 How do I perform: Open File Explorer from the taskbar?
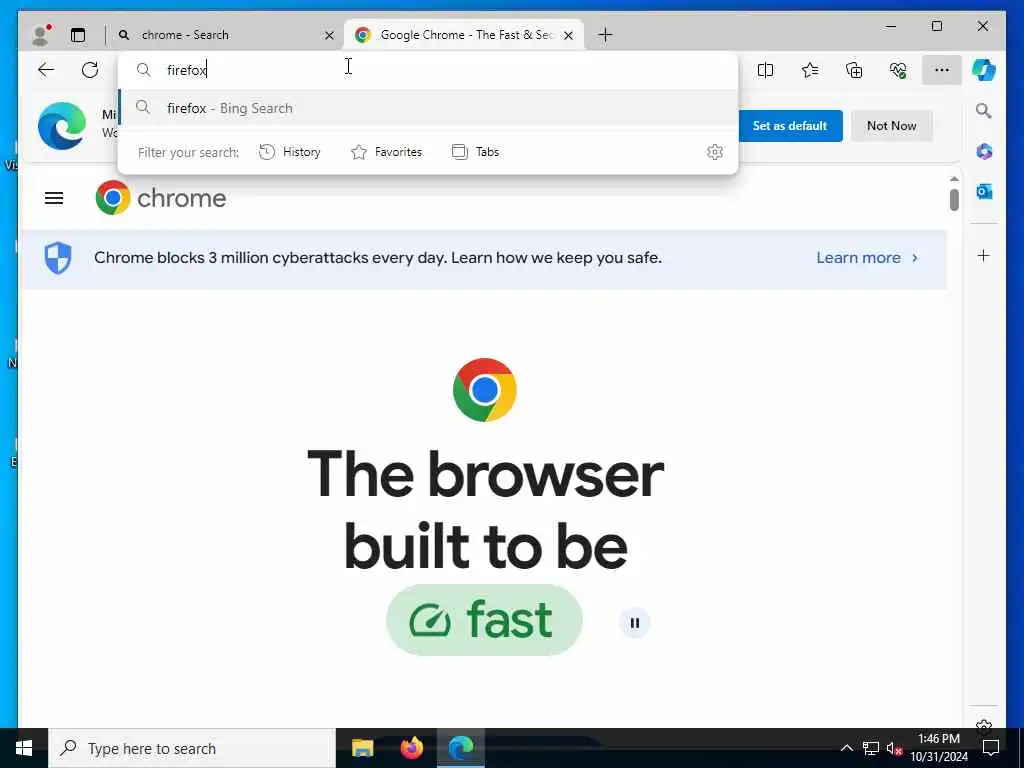(362, 748)
